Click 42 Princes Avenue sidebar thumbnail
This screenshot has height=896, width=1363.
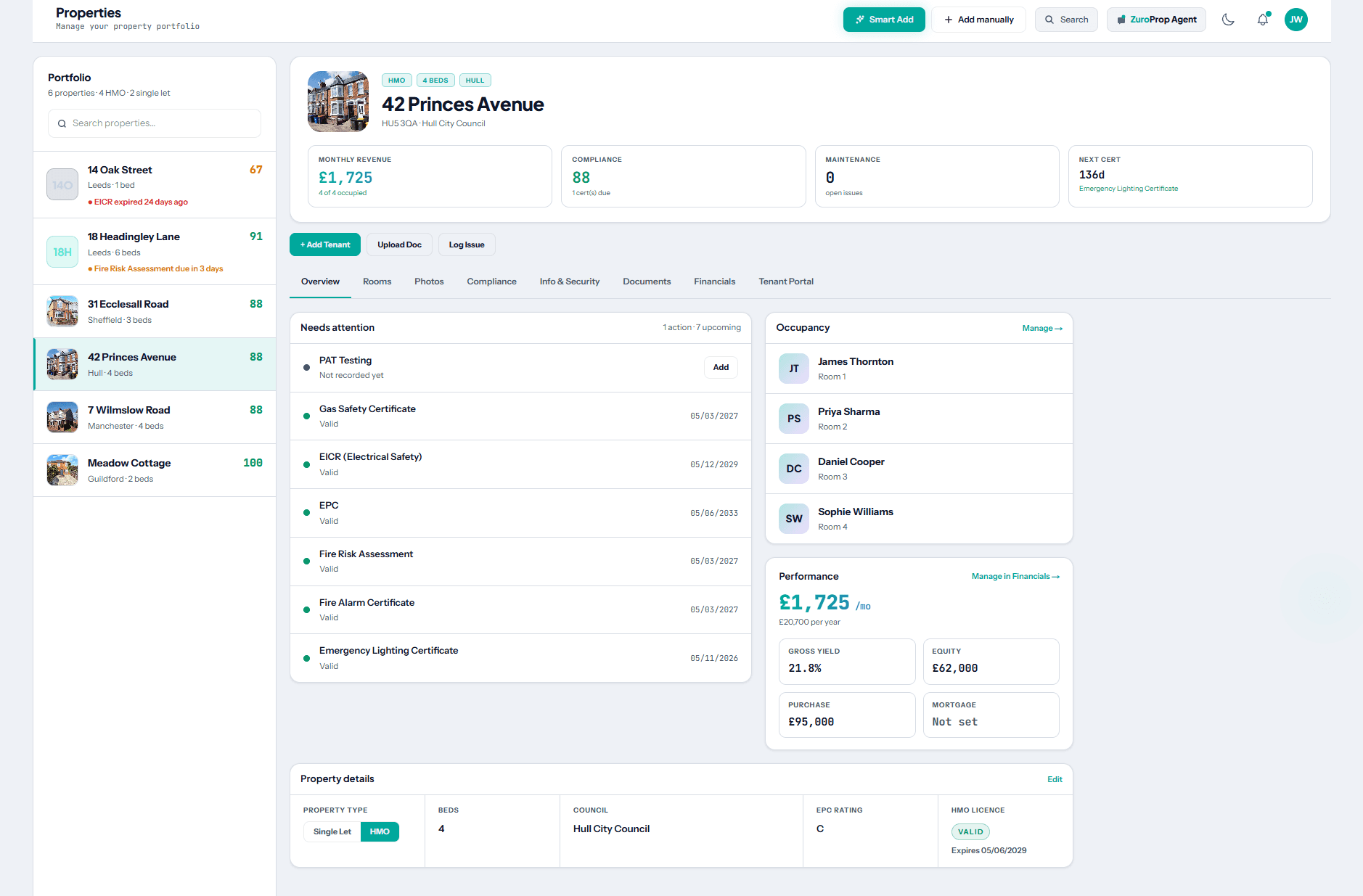(62, 364)
